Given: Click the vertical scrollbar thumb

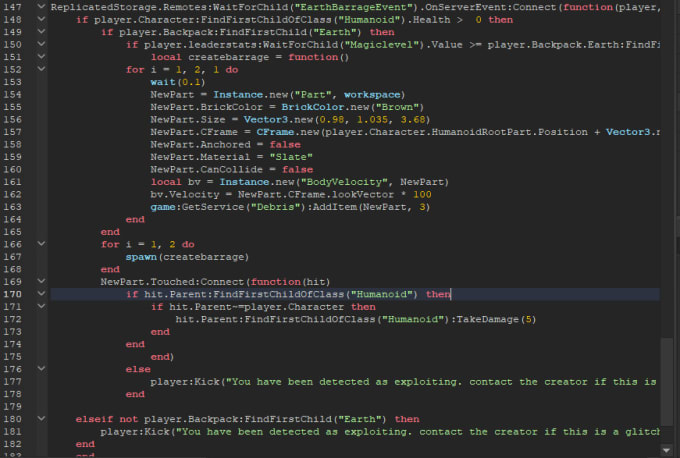Looking at the screenshot, I should click(x=667, y=382).
